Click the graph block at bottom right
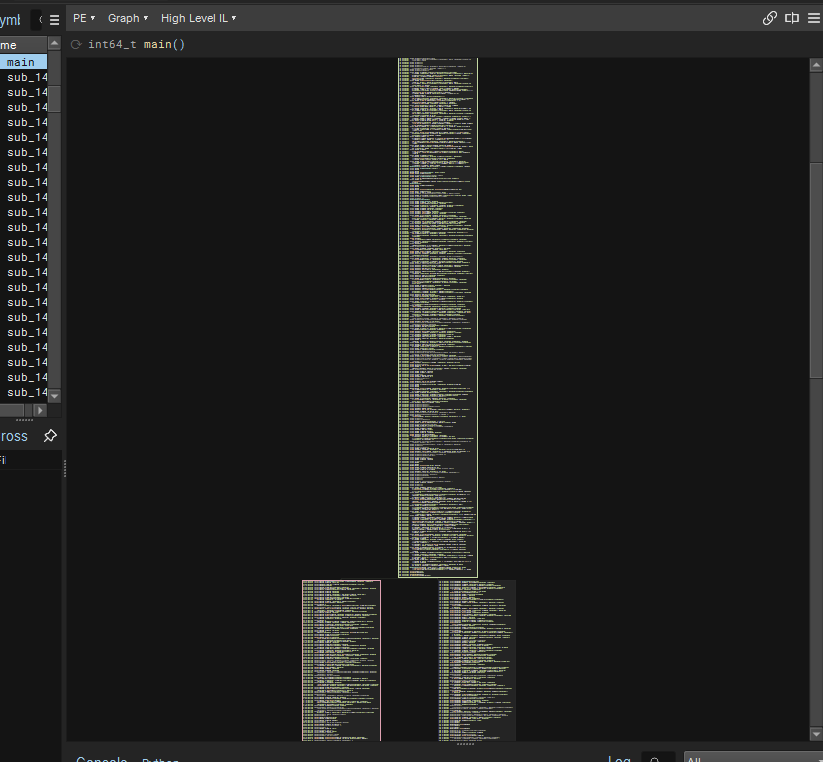Screen dimensions: 823x762 click(x=477, y=660)
